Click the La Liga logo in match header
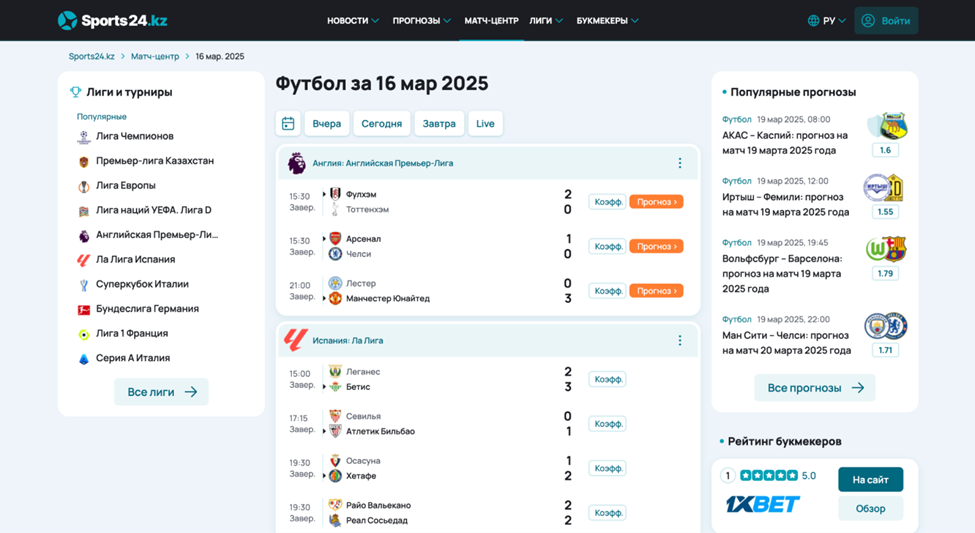975x533 pixels. (295, 340)
